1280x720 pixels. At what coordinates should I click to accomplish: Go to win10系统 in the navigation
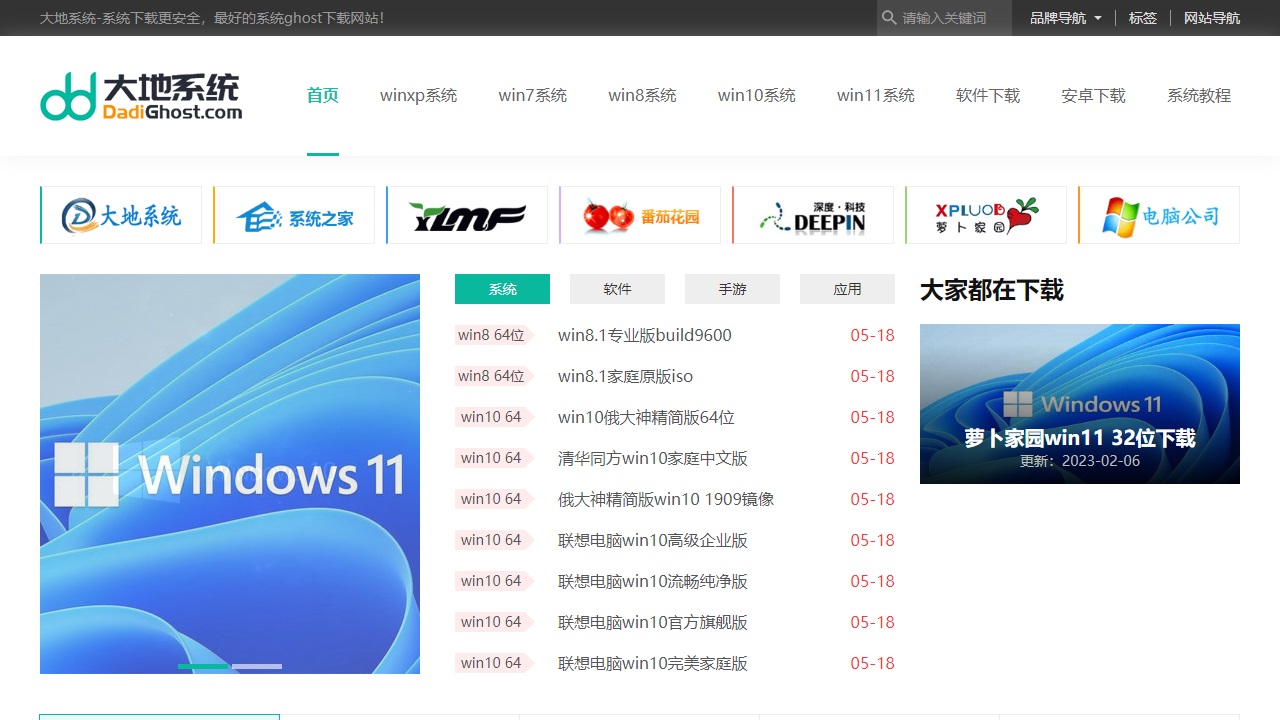pos(756,96)
